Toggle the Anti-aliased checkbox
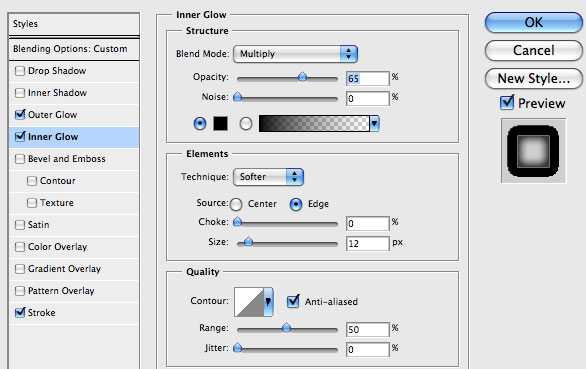 click(x=293, y=301)
